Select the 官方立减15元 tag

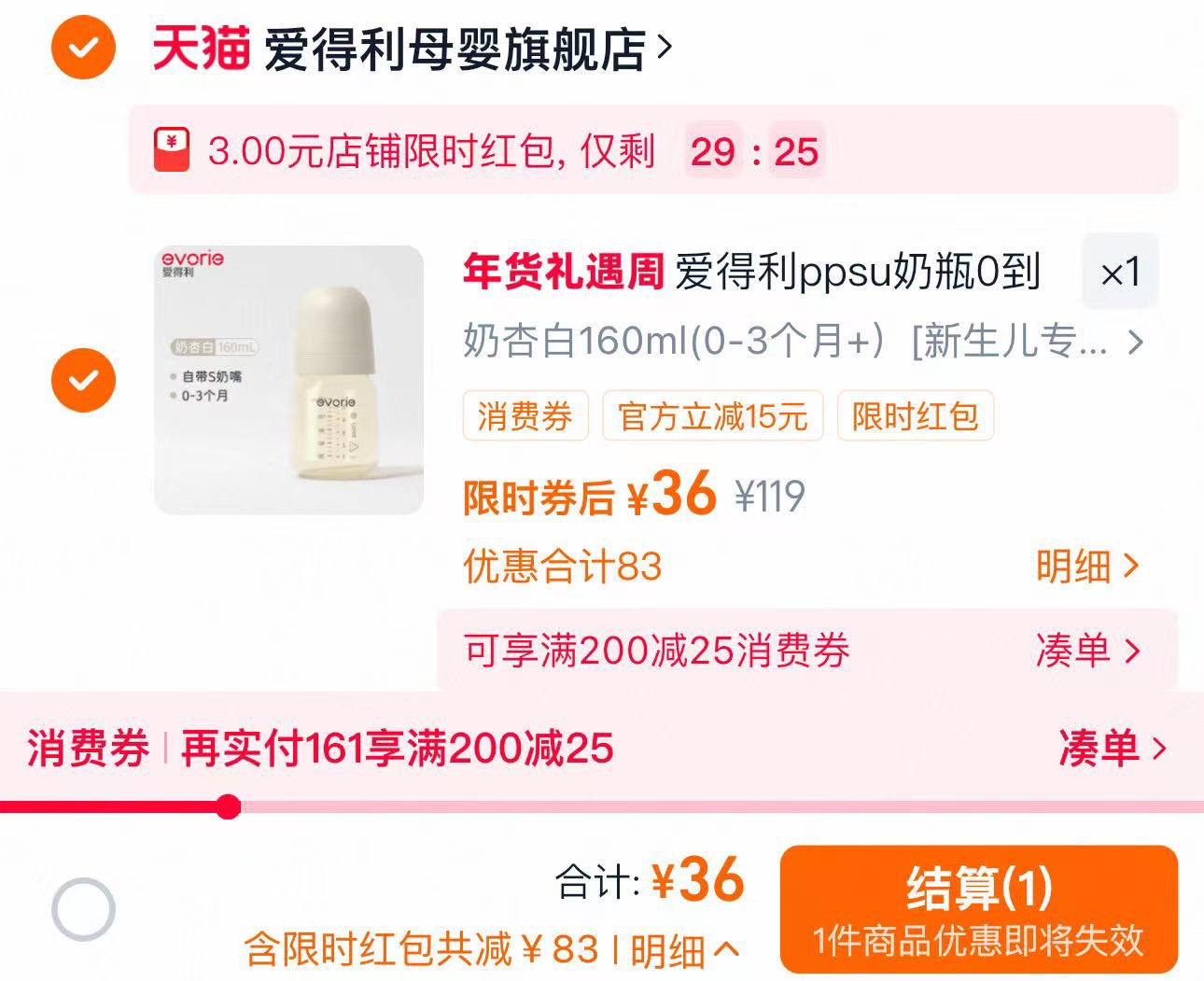point(713,415)
